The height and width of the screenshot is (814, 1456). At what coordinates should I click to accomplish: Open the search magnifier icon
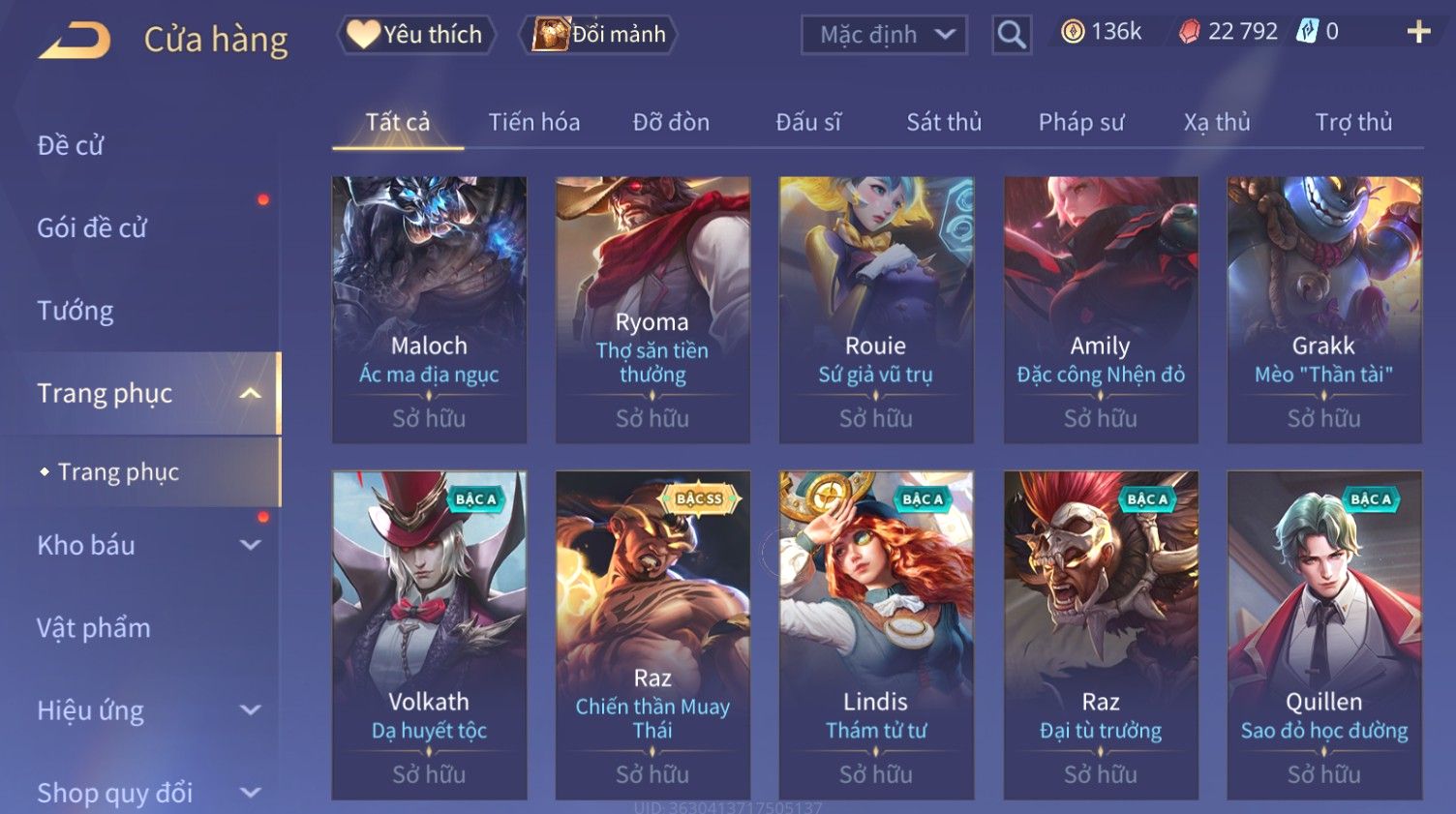1012,35
